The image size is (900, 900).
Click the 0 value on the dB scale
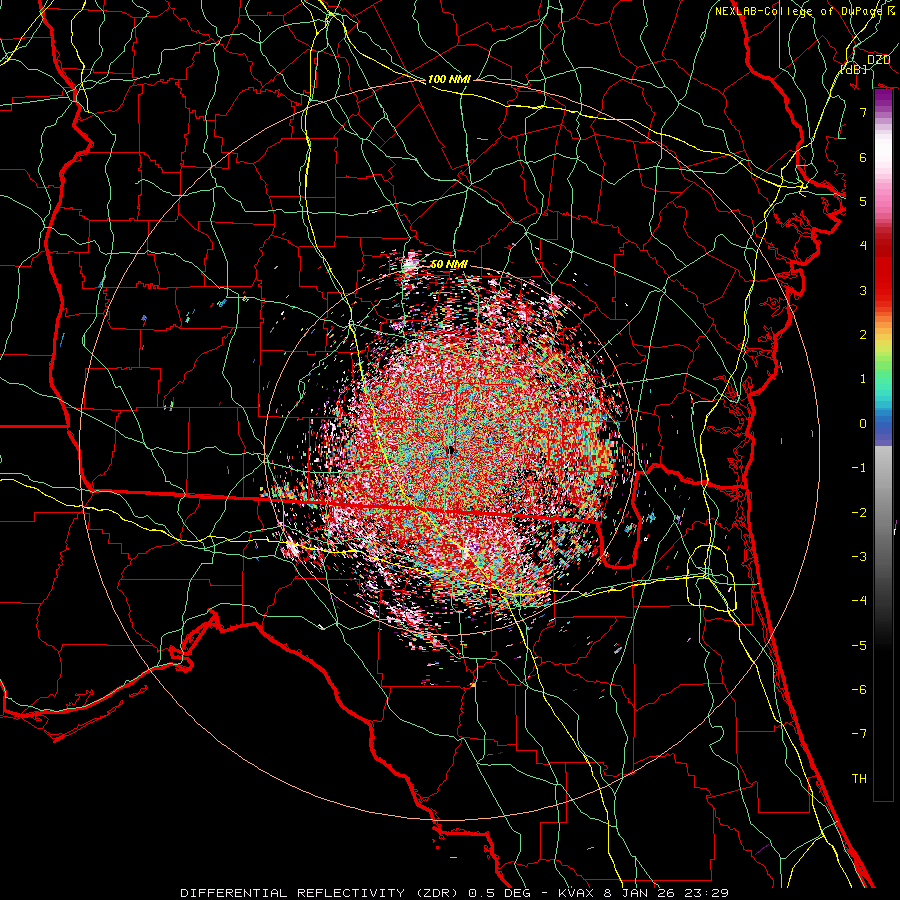pyautogui.click(x=863, y=424)
